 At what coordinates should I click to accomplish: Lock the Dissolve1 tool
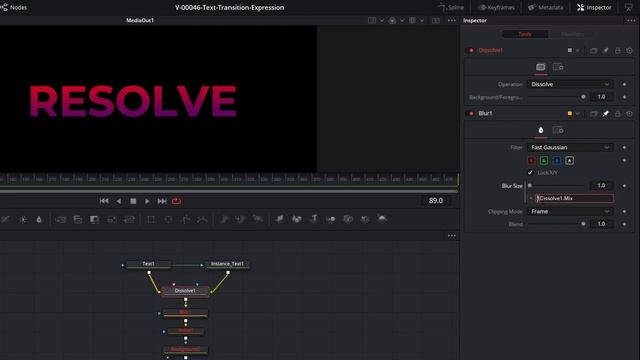(x=618, y=50)
